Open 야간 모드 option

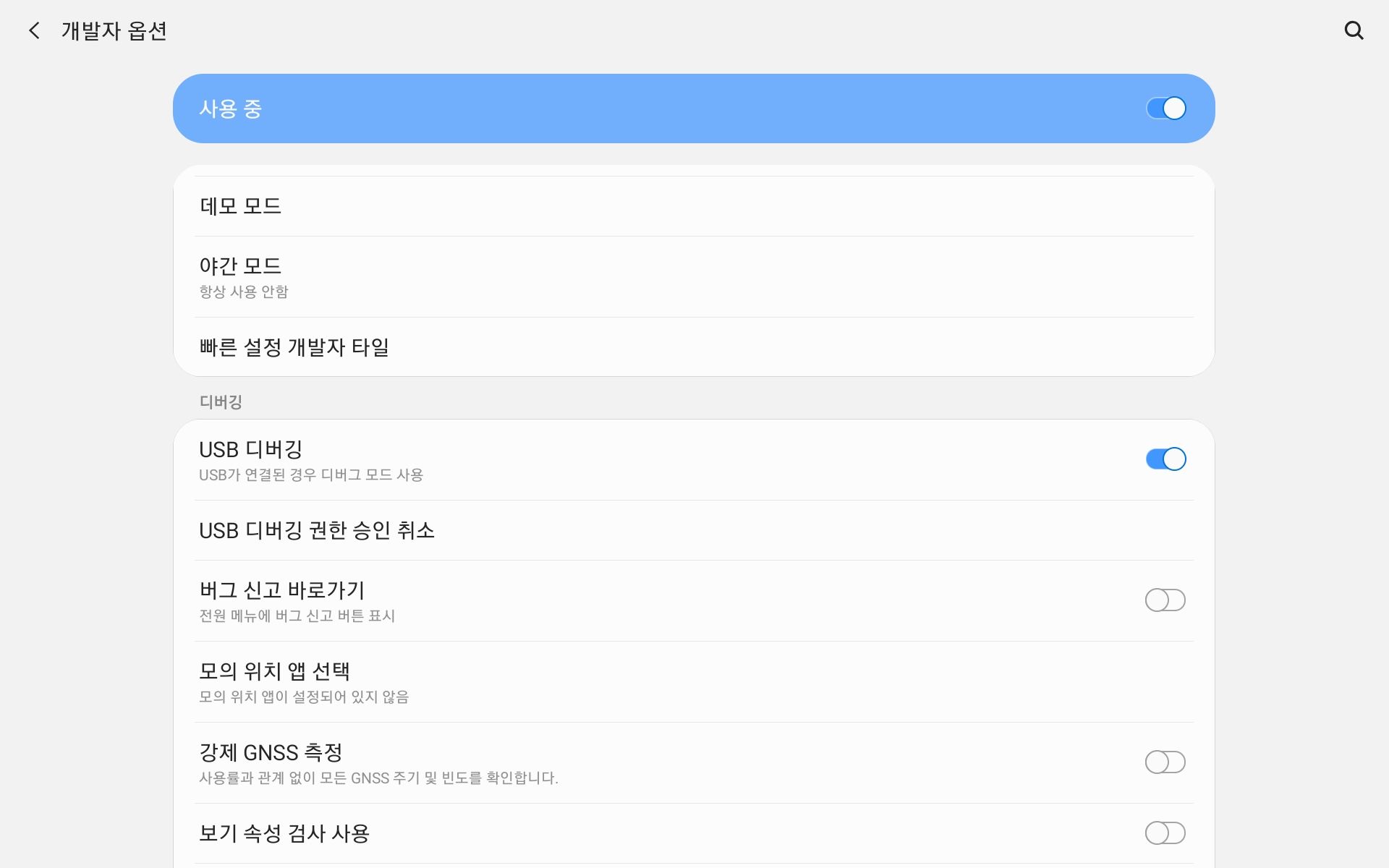point(240,266)
